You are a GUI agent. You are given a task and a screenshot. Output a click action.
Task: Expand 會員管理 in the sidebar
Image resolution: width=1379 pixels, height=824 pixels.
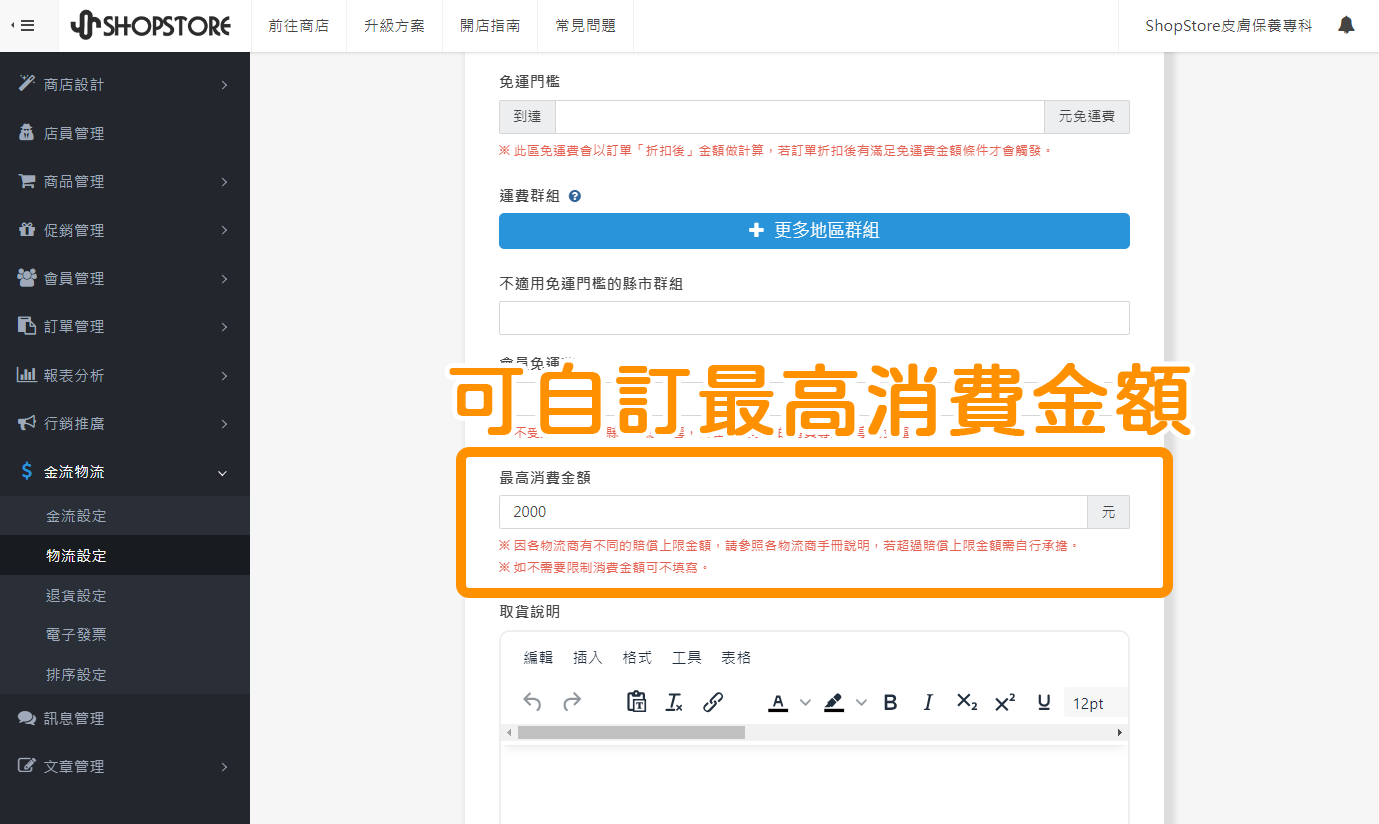click(125, 278)
